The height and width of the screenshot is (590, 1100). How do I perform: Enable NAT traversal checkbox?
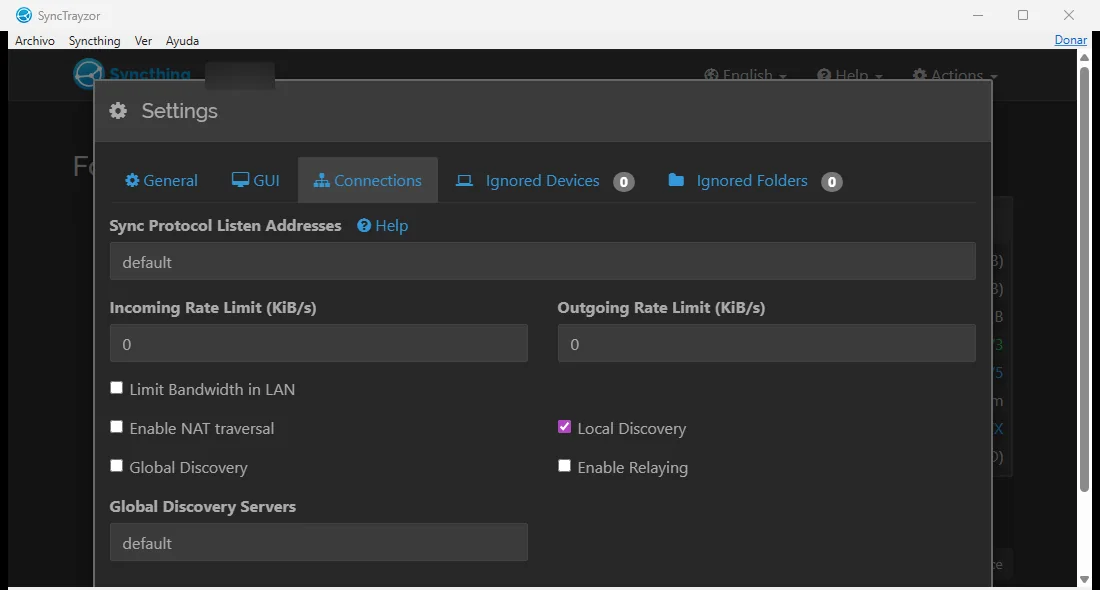click(x=116, y=427)
